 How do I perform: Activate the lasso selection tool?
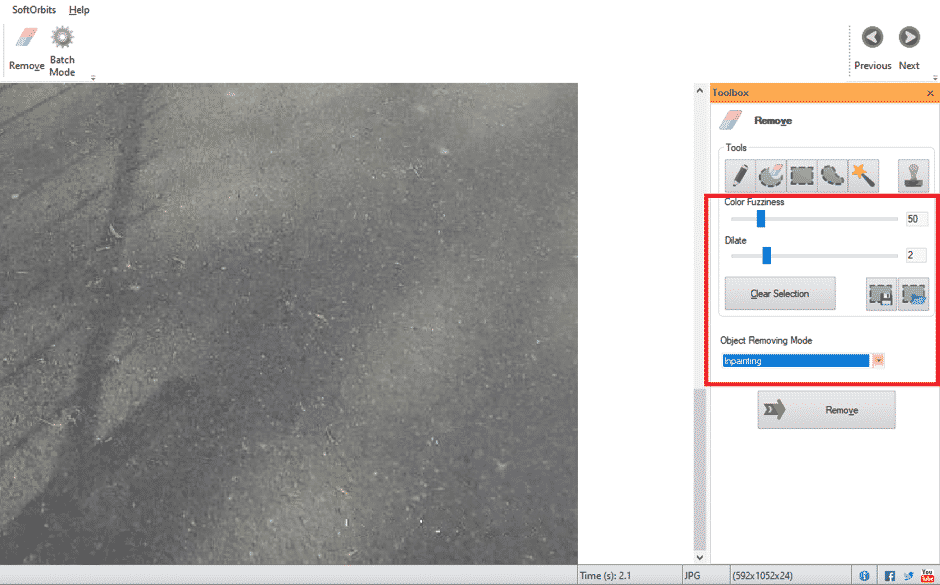(833, 175)
